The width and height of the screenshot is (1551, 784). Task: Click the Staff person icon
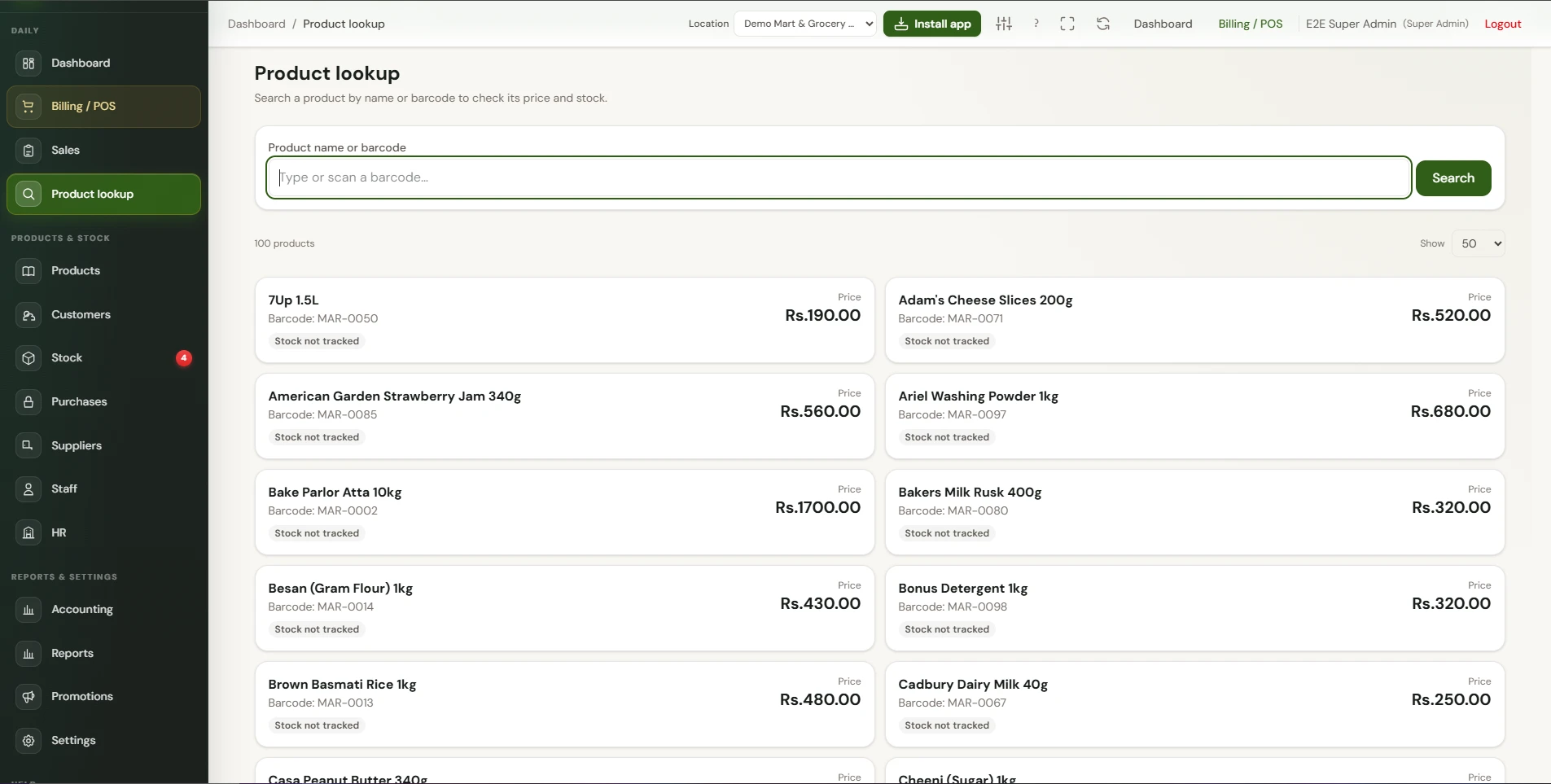coord(28,489)
